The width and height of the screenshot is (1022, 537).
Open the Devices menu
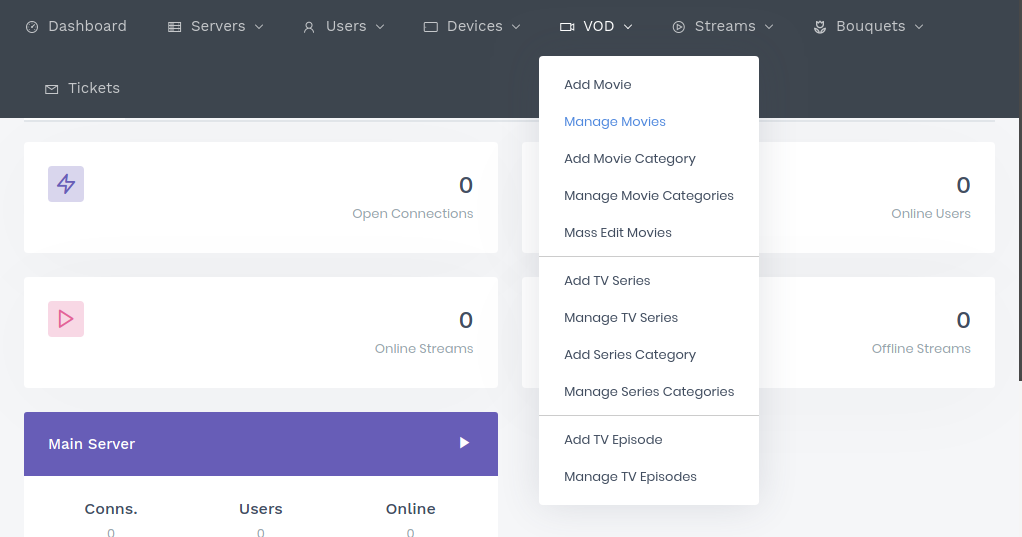473,27
